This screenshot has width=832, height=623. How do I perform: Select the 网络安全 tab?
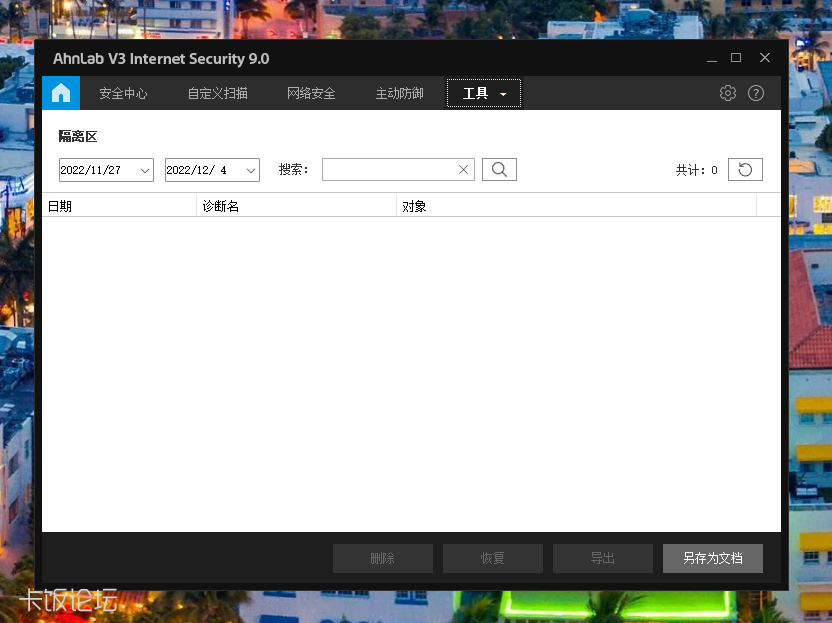(310, 92)
